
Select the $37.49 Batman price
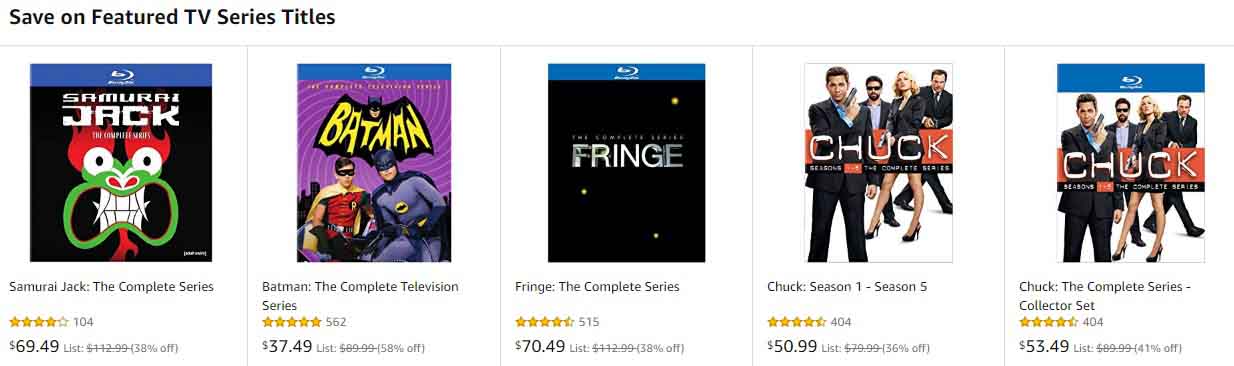click(287, 346)
